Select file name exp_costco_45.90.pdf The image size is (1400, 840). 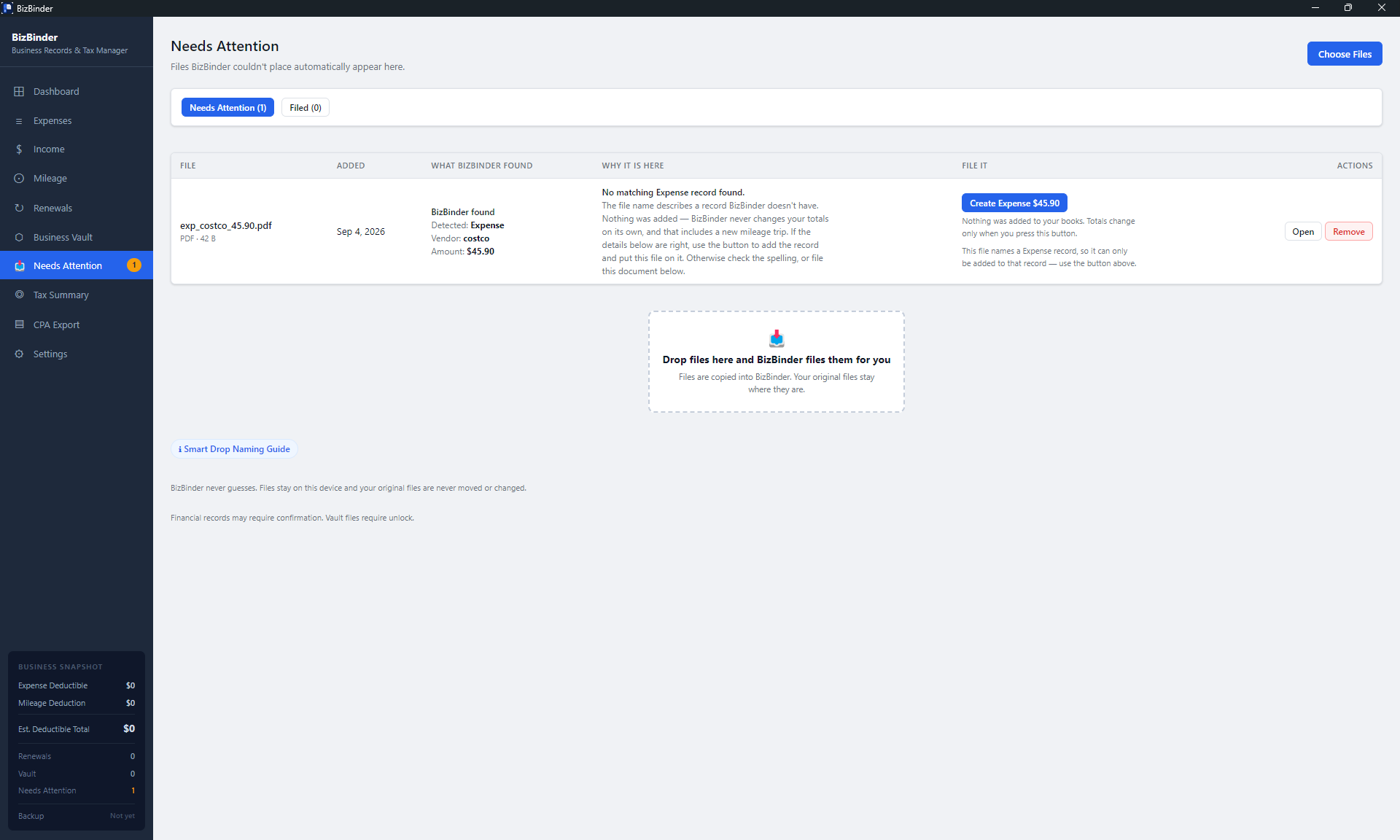tap(226, 226)
